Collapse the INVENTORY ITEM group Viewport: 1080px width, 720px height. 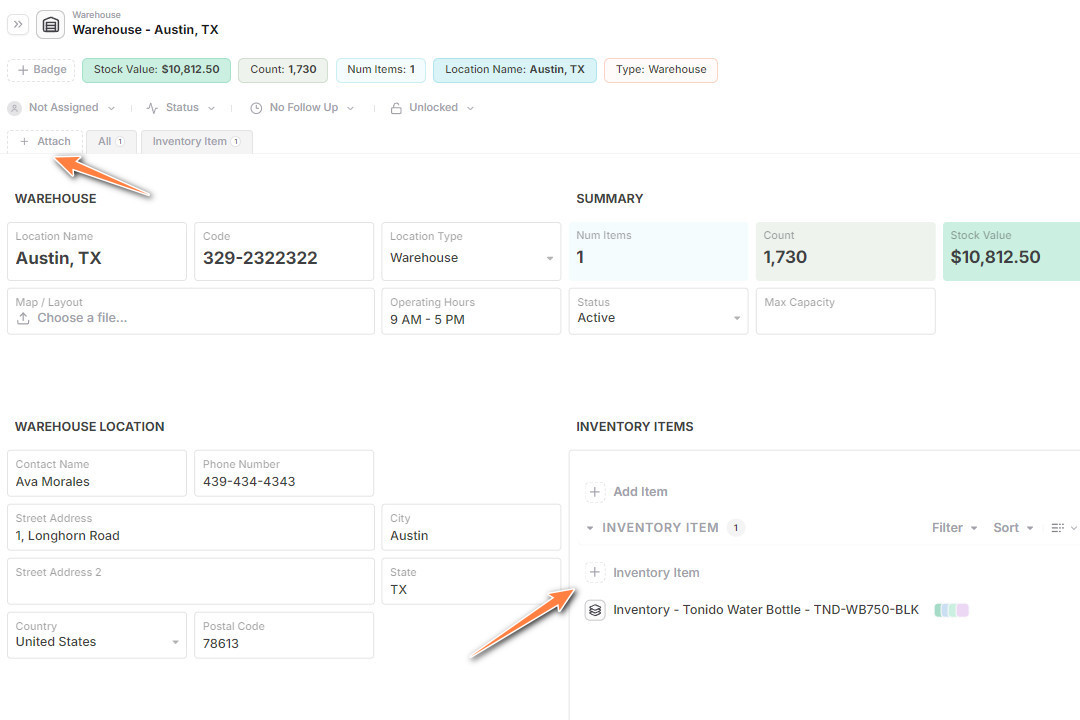(x=590, y=528)
